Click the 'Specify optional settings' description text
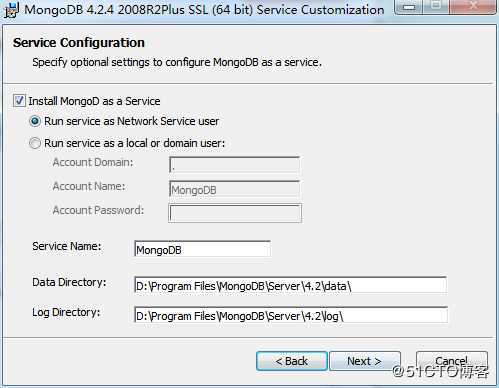 (x=177, y=62)
